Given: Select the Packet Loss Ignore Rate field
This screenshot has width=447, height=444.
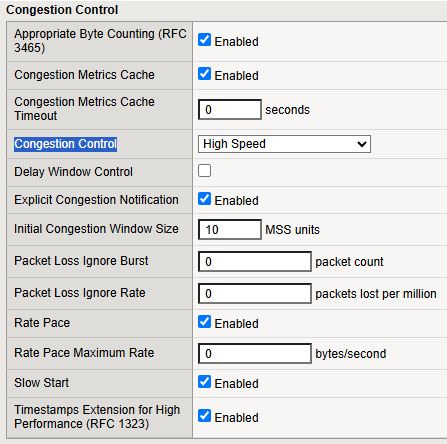Looking at the screenshot, I should (255, 293).
